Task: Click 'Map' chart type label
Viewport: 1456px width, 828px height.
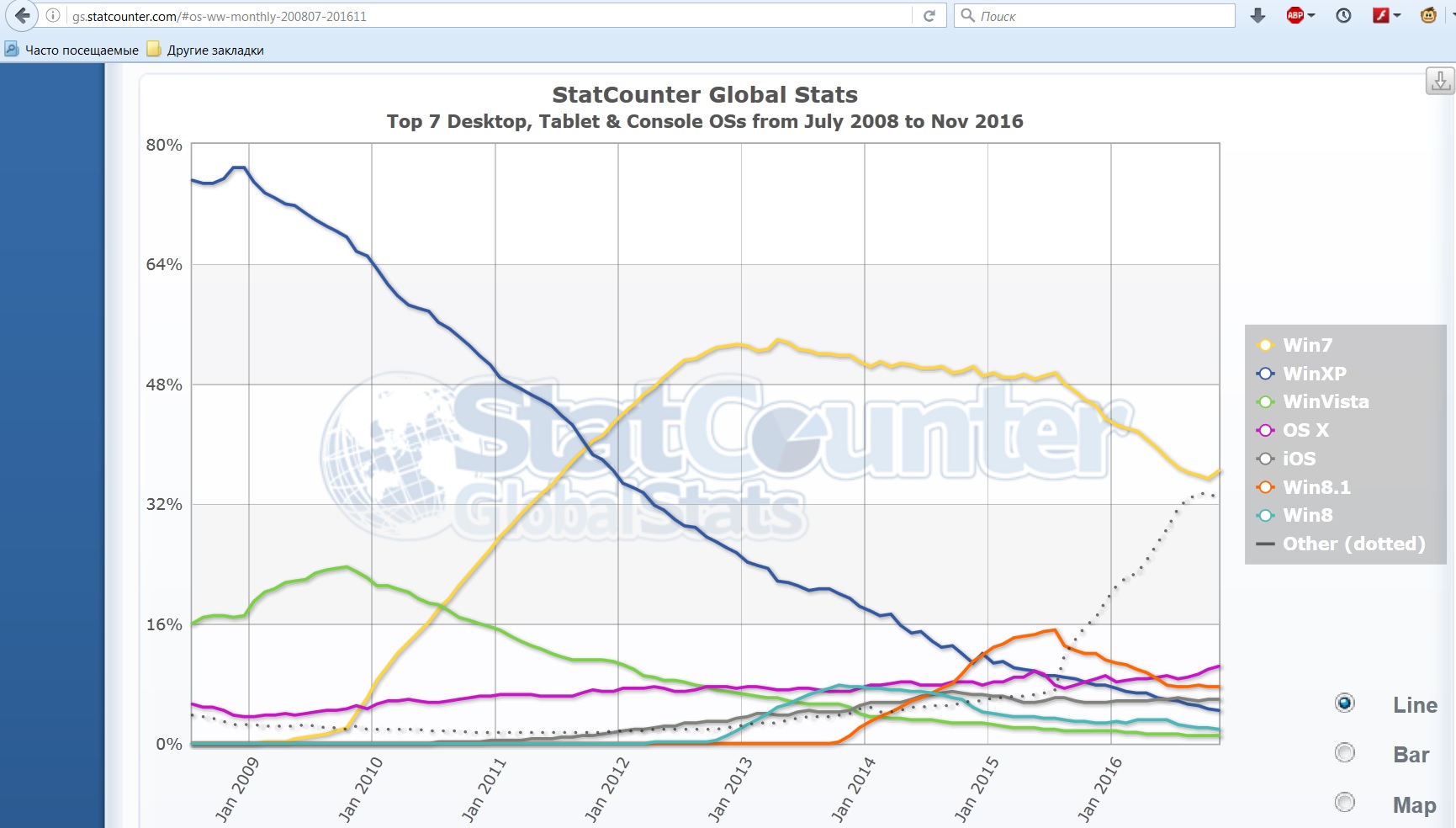Action: pyautogui.click(x=1414, y=805)
